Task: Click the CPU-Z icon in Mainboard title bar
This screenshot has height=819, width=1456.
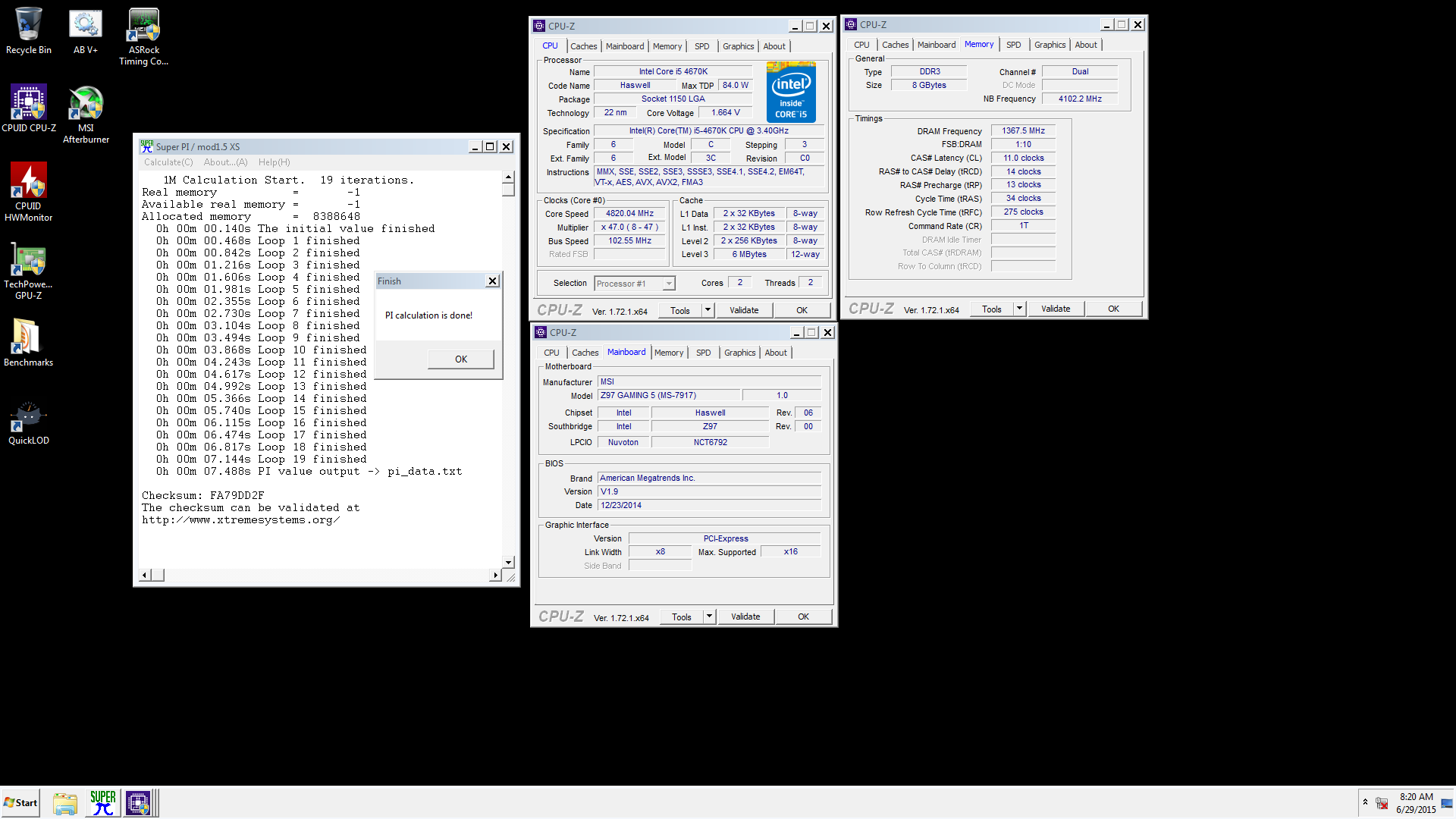Action: 541,332
